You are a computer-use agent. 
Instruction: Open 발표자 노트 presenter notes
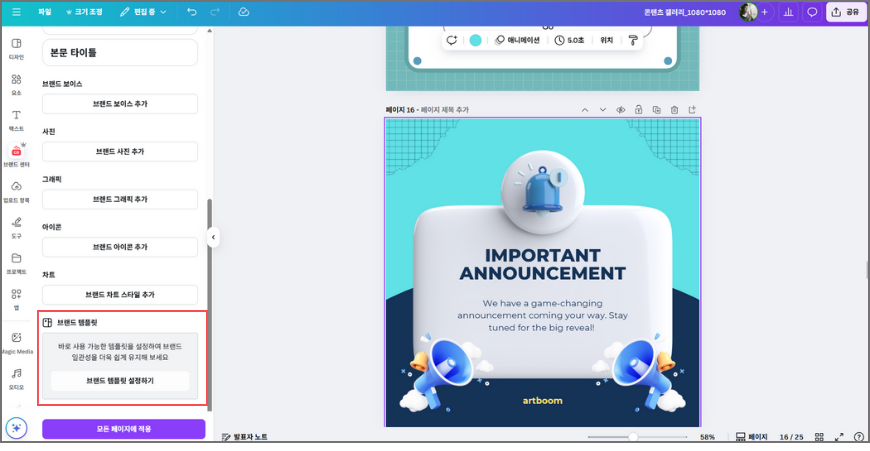coord(245,437)
